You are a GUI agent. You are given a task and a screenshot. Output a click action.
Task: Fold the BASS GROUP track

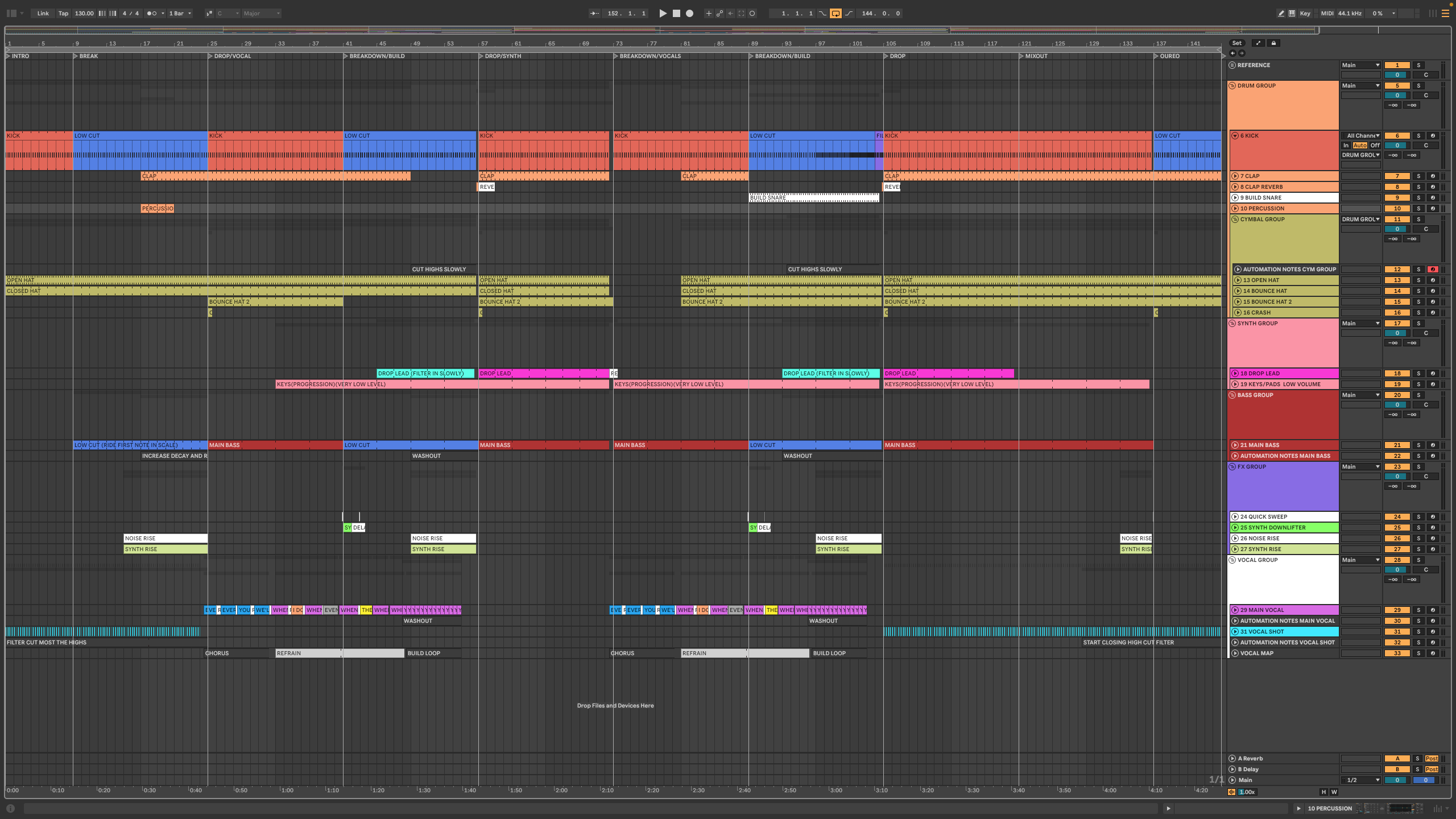[1232, 395]
